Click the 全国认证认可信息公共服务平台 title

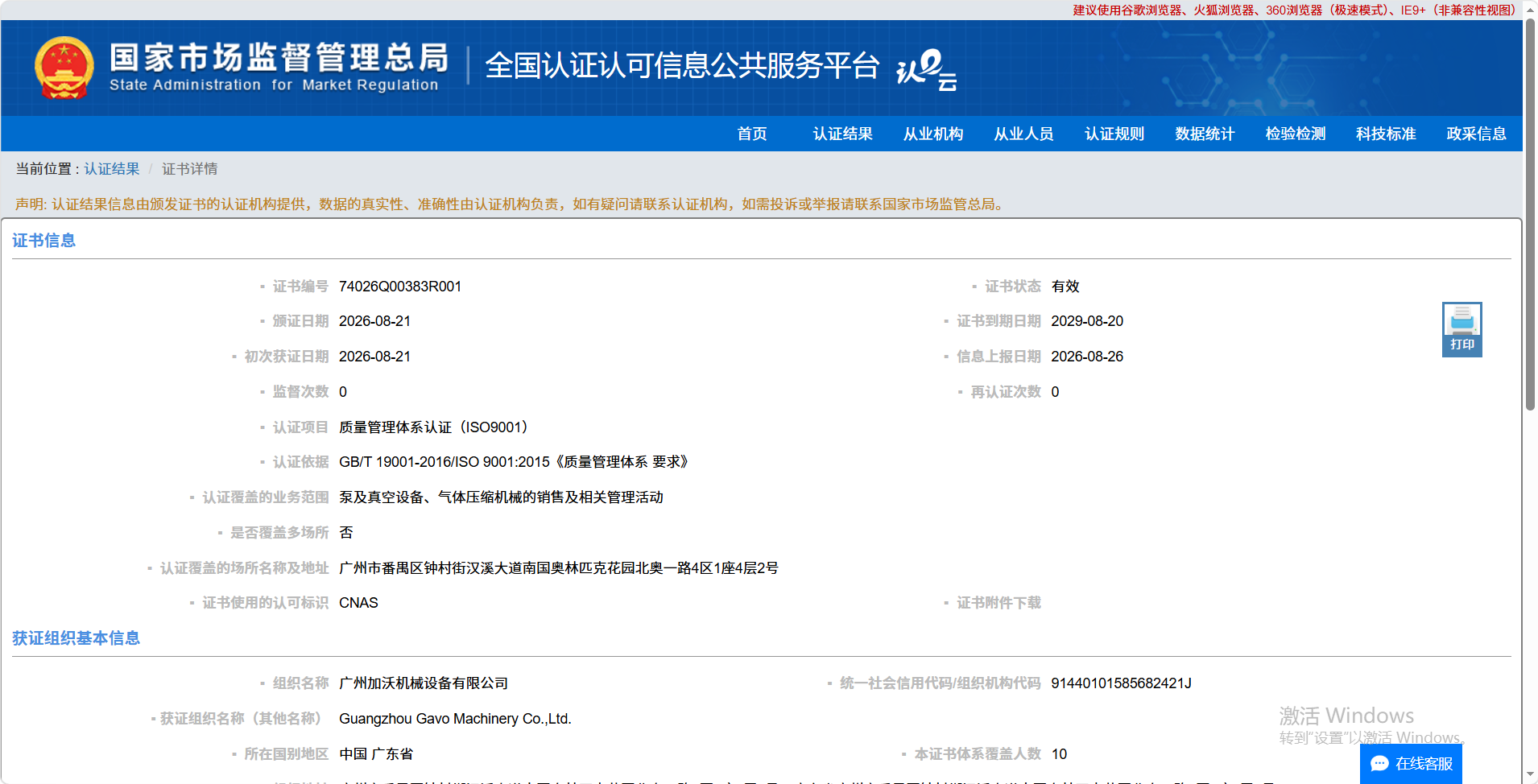coord(682,65)
